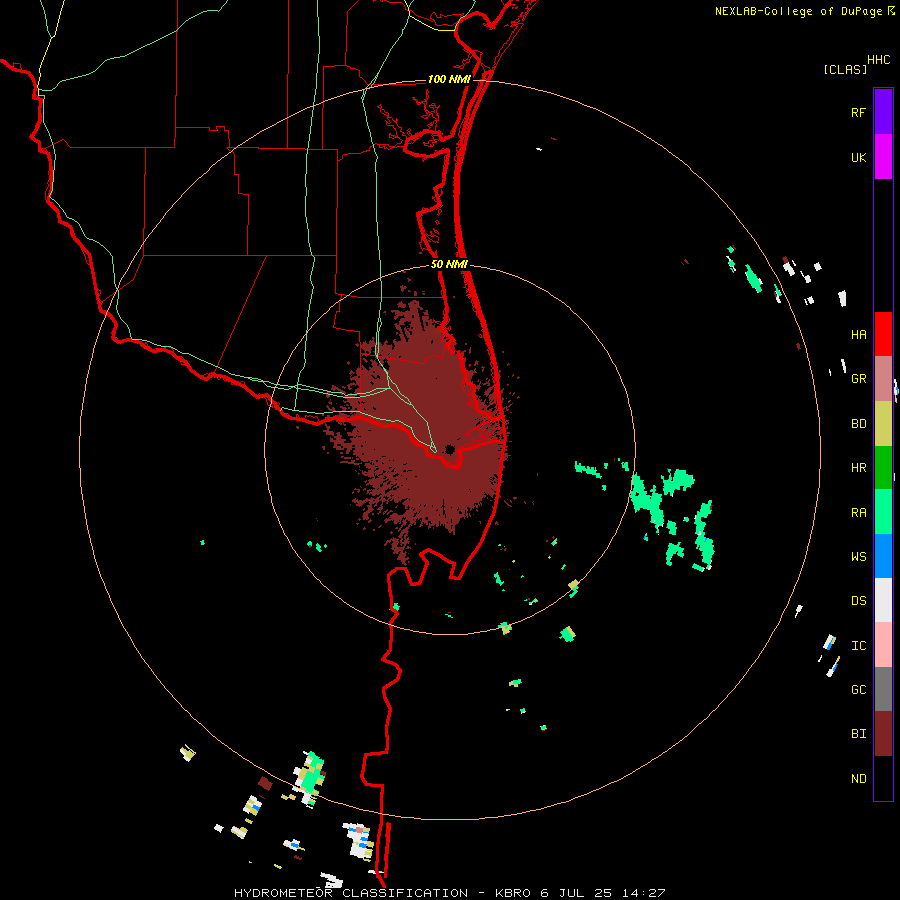Screen dimensions: 900x900
Task: Click the "BI" legend label
Action: tap(858, 734)
